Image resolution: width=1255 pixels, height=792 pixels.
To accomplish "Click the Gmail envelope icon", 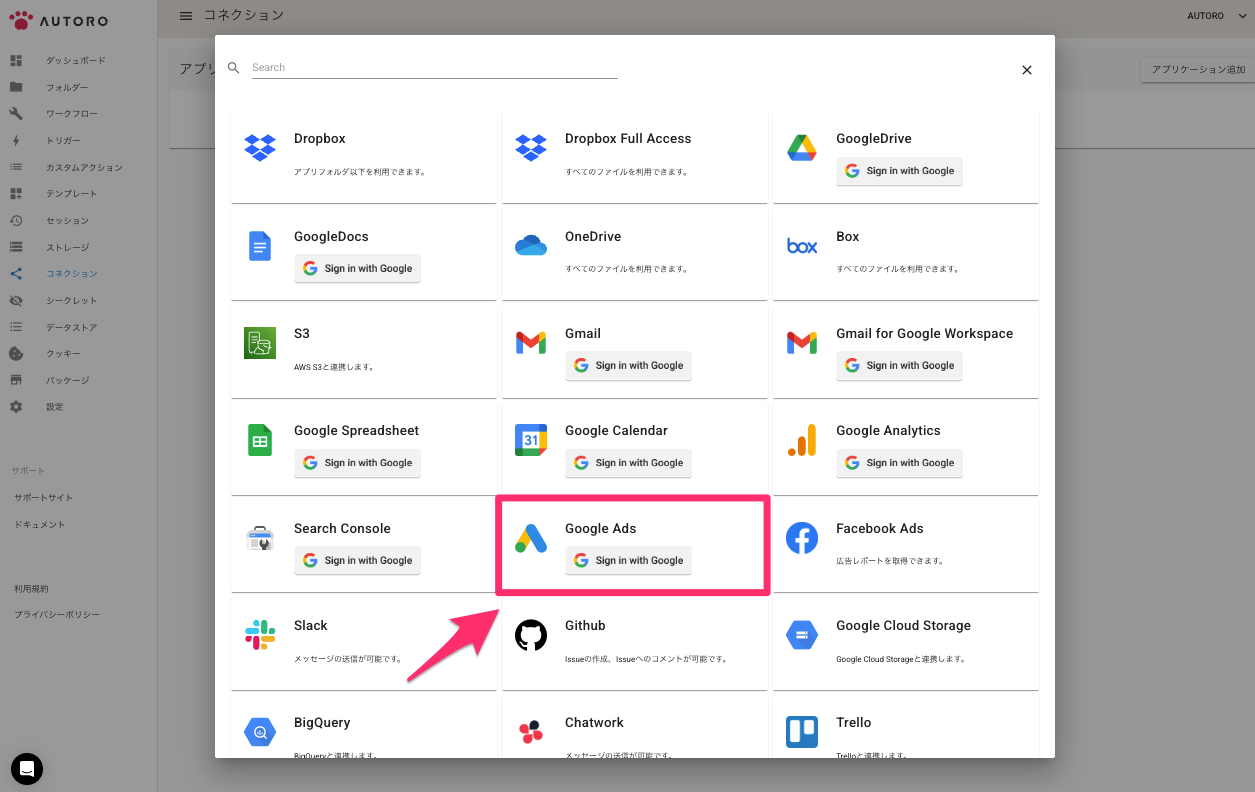I will 531,343.
